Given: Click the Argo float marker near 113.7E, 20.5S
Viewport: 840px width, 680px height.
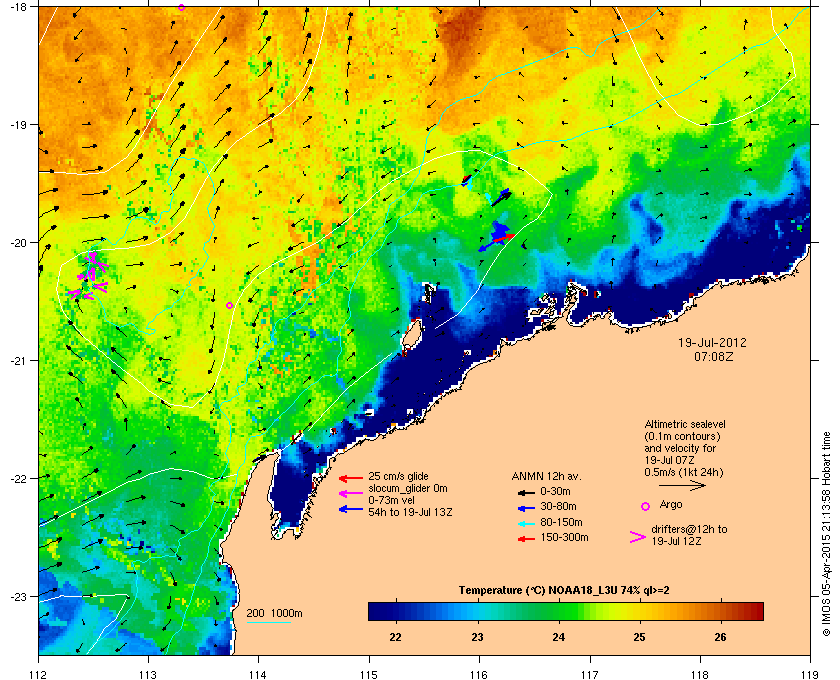Looking at the screenshot, I should 229,305.
